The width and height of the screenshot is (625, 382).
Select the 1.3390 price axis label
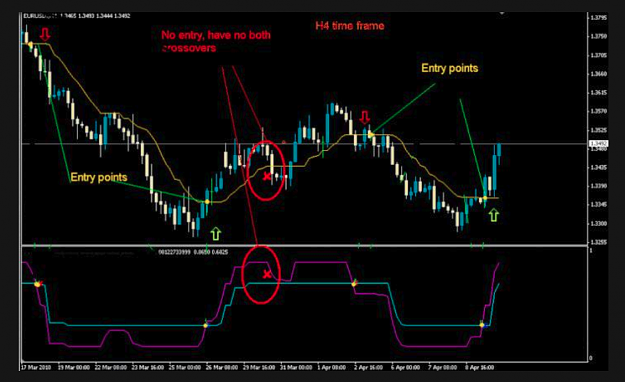tap(598, 186)
